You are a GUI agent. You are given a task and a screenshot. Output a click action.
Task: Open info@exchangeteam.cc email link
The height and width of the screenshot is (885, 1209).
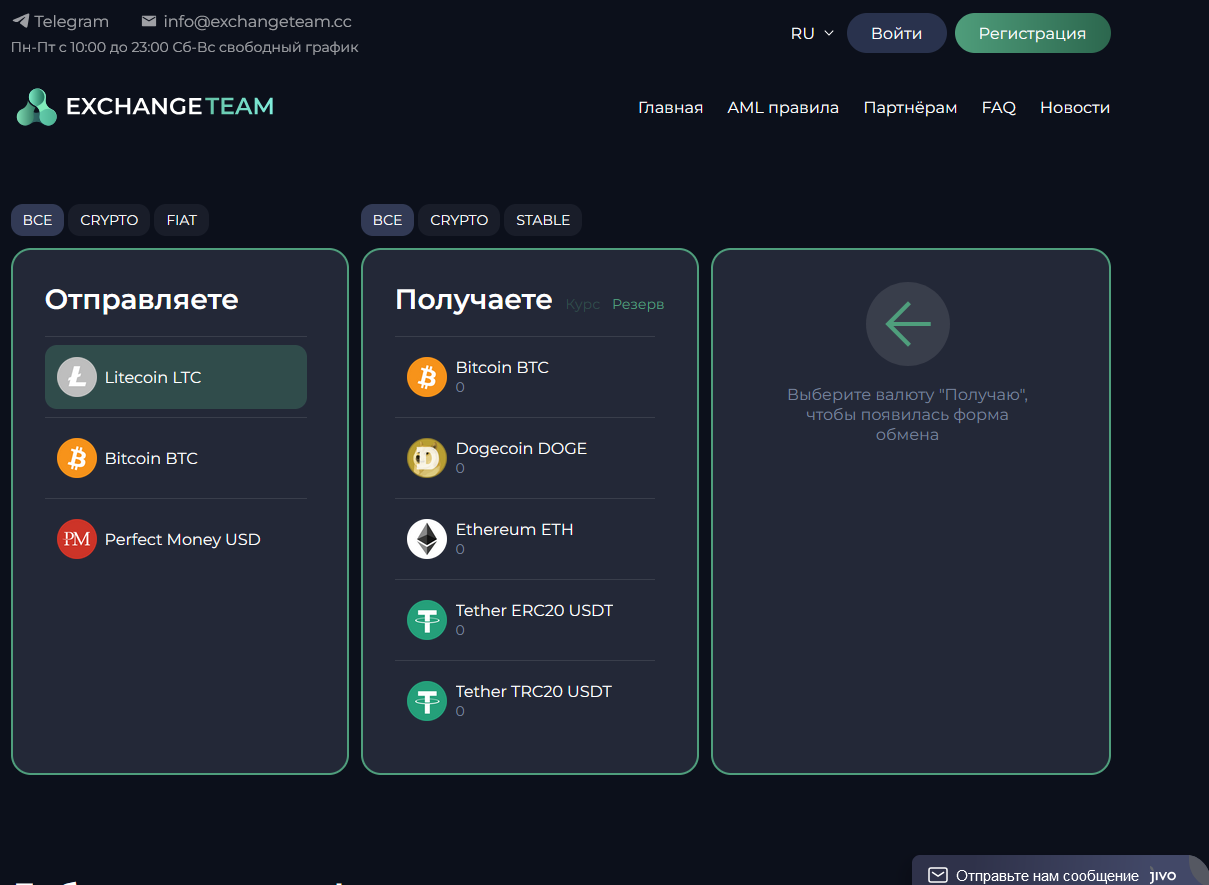coord(257,21)
